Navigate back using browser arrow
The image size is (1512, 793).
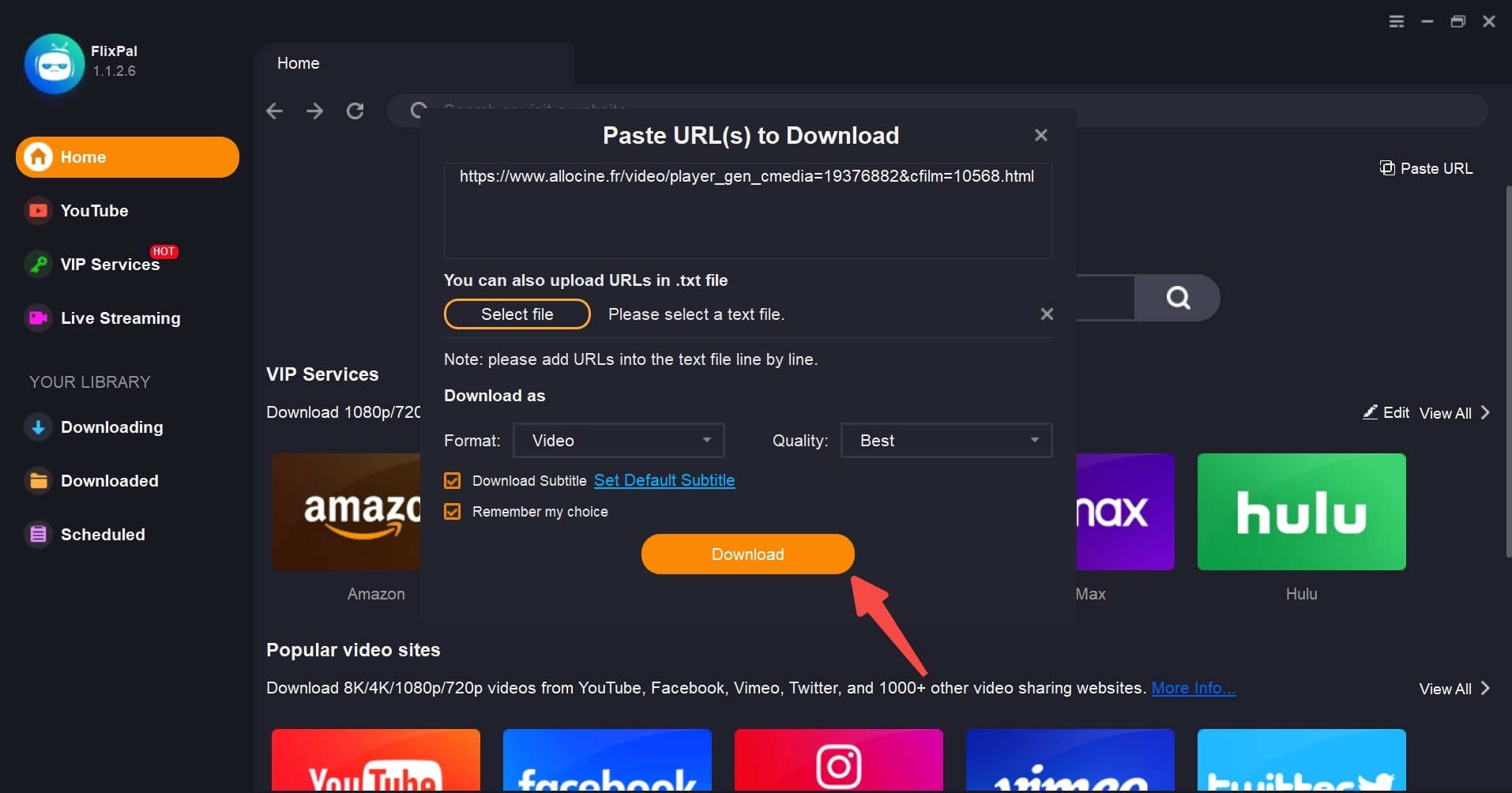(274, 111)
